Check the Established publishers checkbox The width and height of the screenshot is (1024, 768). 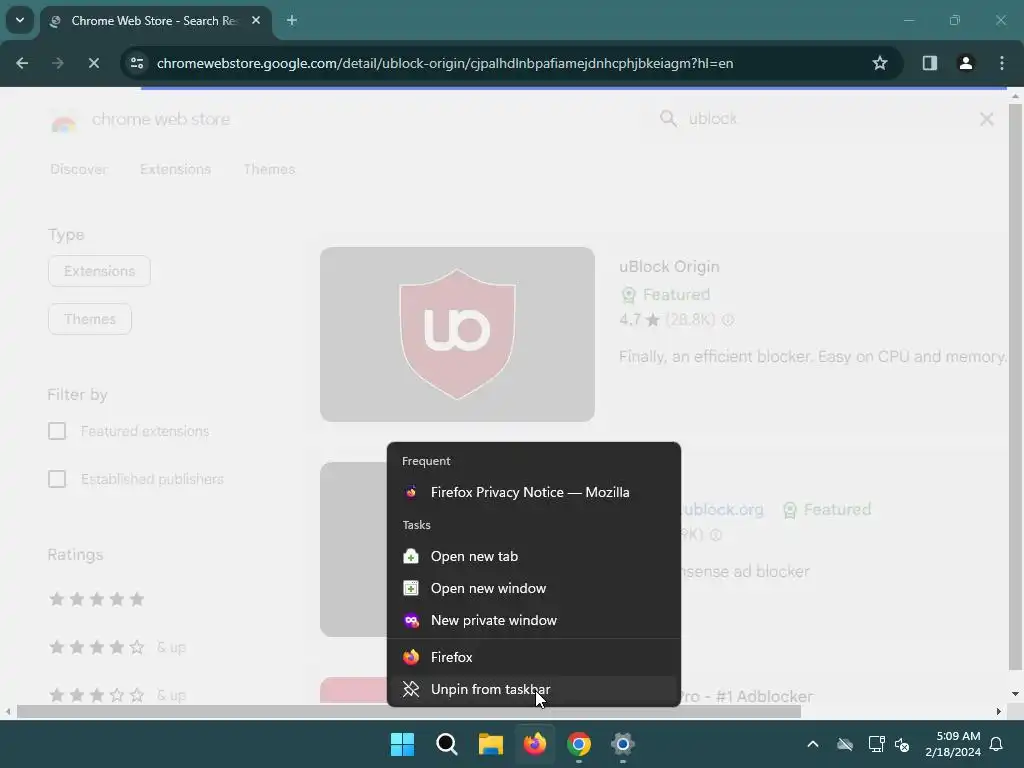click(x=57, y=479)
